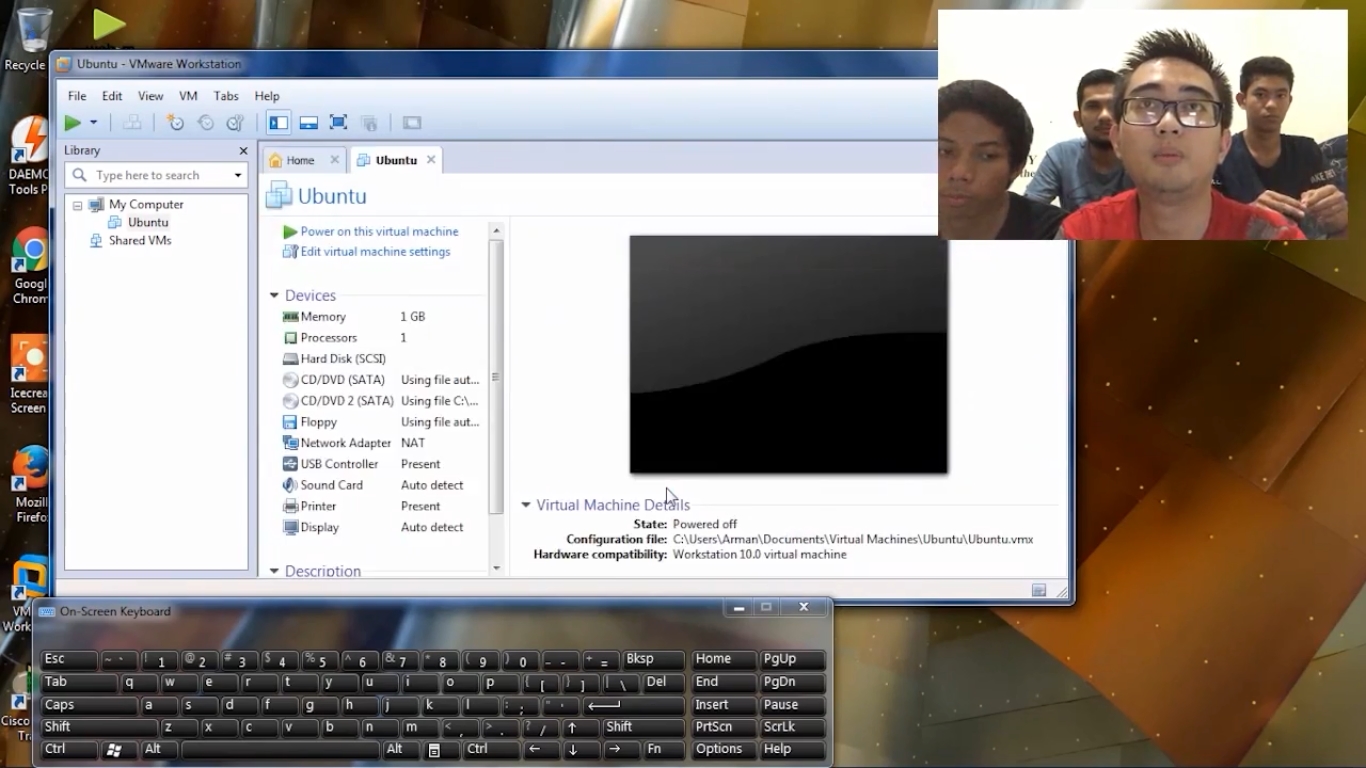Click the Display device icon
Screen dimensions: 1366x768
(x=290, y=527)
